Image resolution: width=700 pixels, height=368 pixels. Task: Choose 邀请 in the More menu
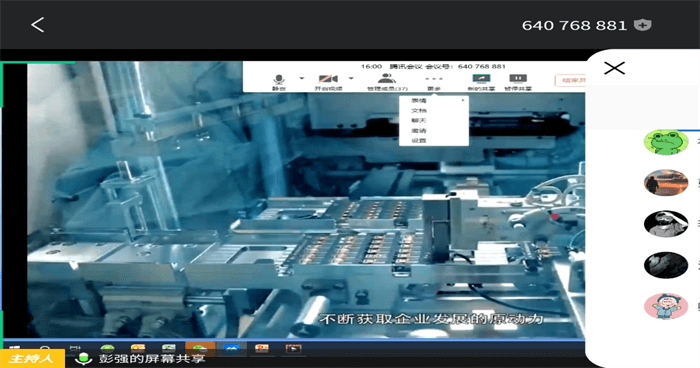click(x=433, y=130)
